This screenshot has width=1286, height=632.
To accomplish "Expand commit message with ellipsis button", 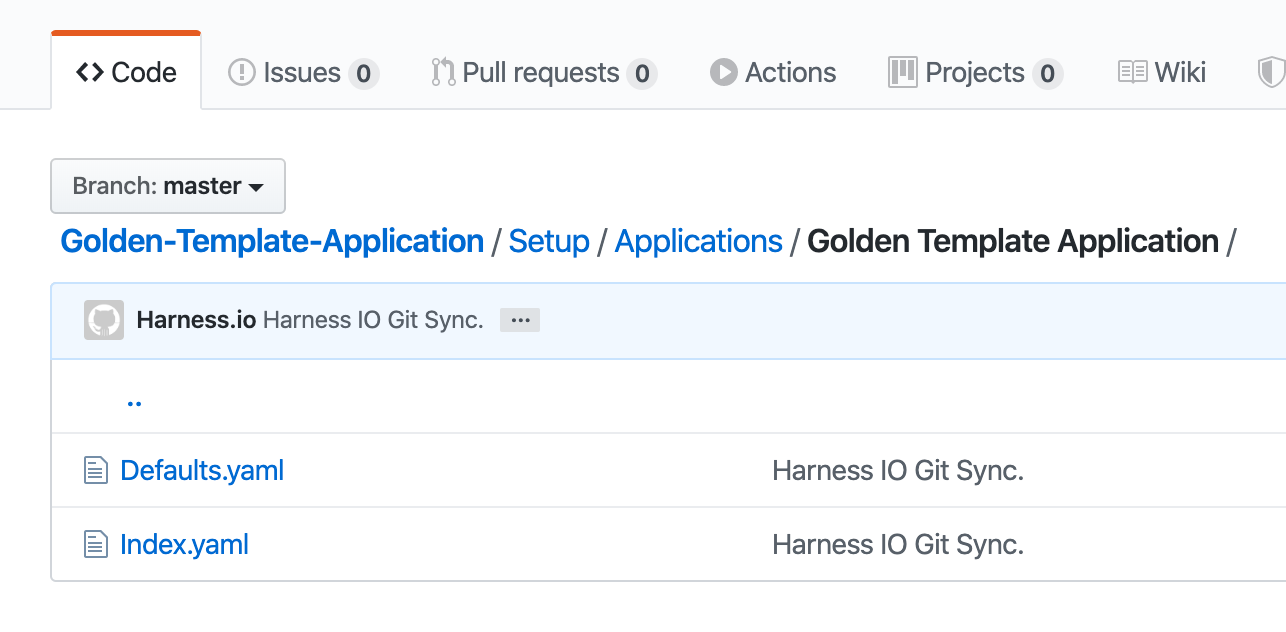I will (x=520, y=320).
